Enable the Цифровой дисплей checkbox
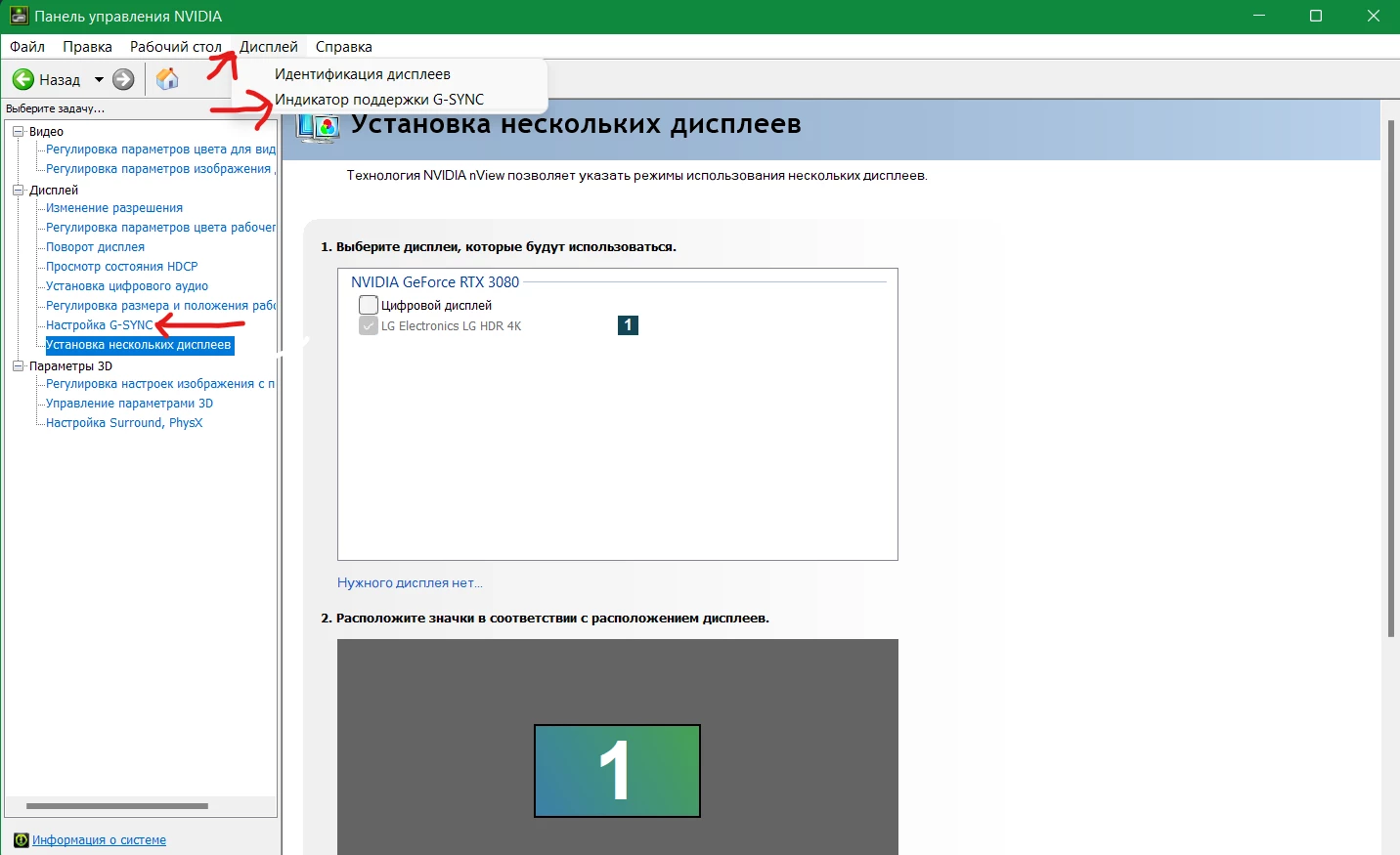Screen dimensions: 1400x855 coord(369,305)
